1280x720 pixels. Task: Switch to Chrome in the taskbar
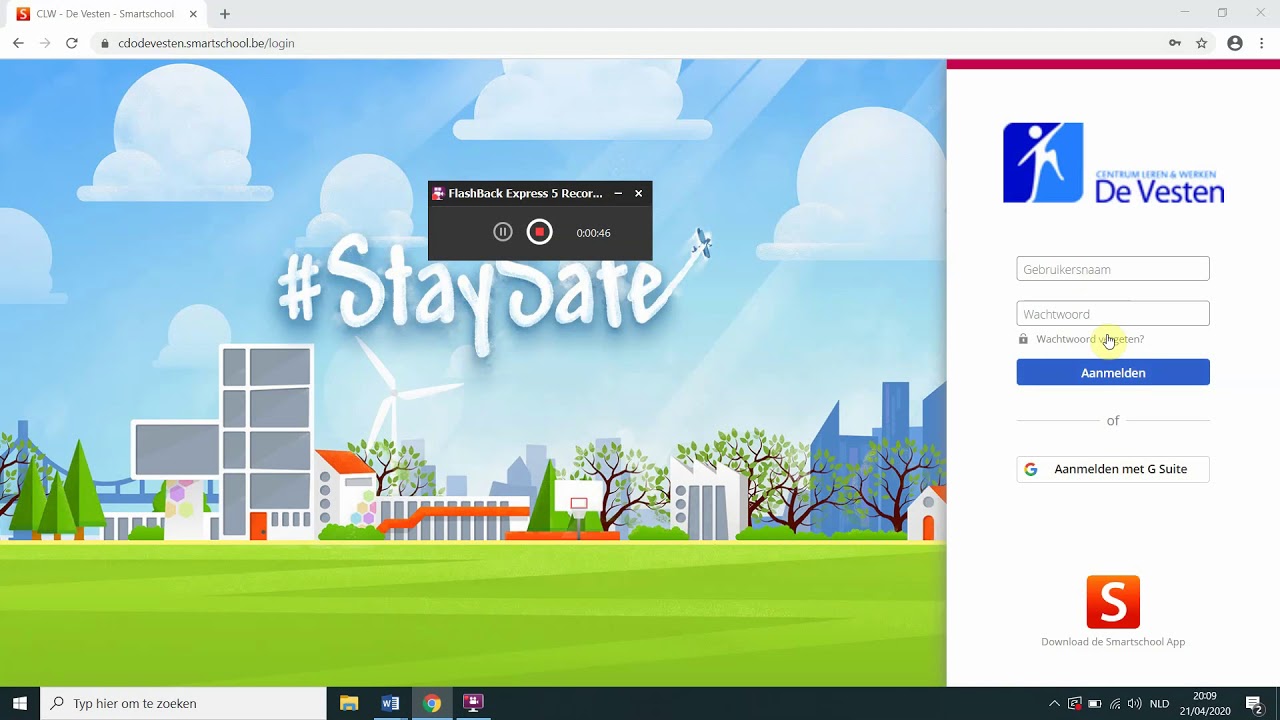(432, 703)
